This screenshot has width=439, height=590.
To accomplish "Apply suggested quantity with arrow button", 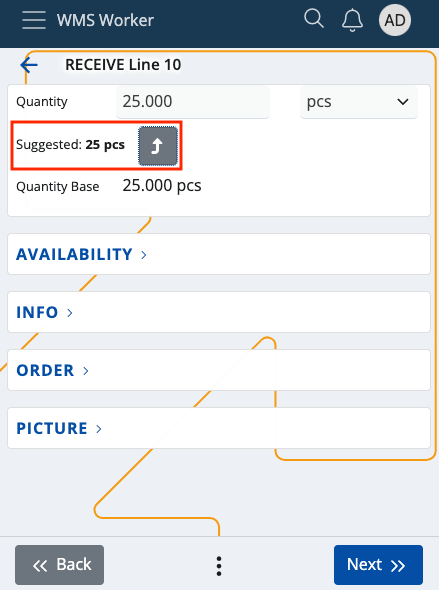I will coord(158,146).
